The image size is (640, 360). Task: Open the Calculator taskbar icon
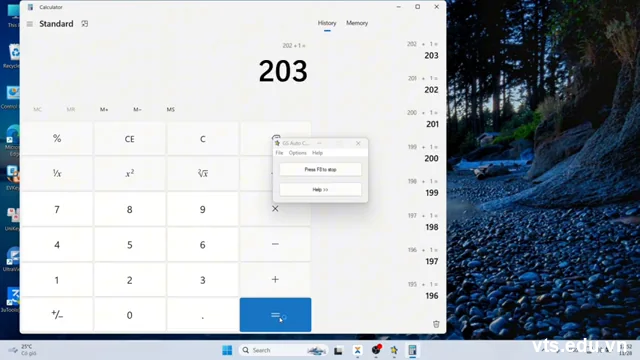(x=413, y=350)
